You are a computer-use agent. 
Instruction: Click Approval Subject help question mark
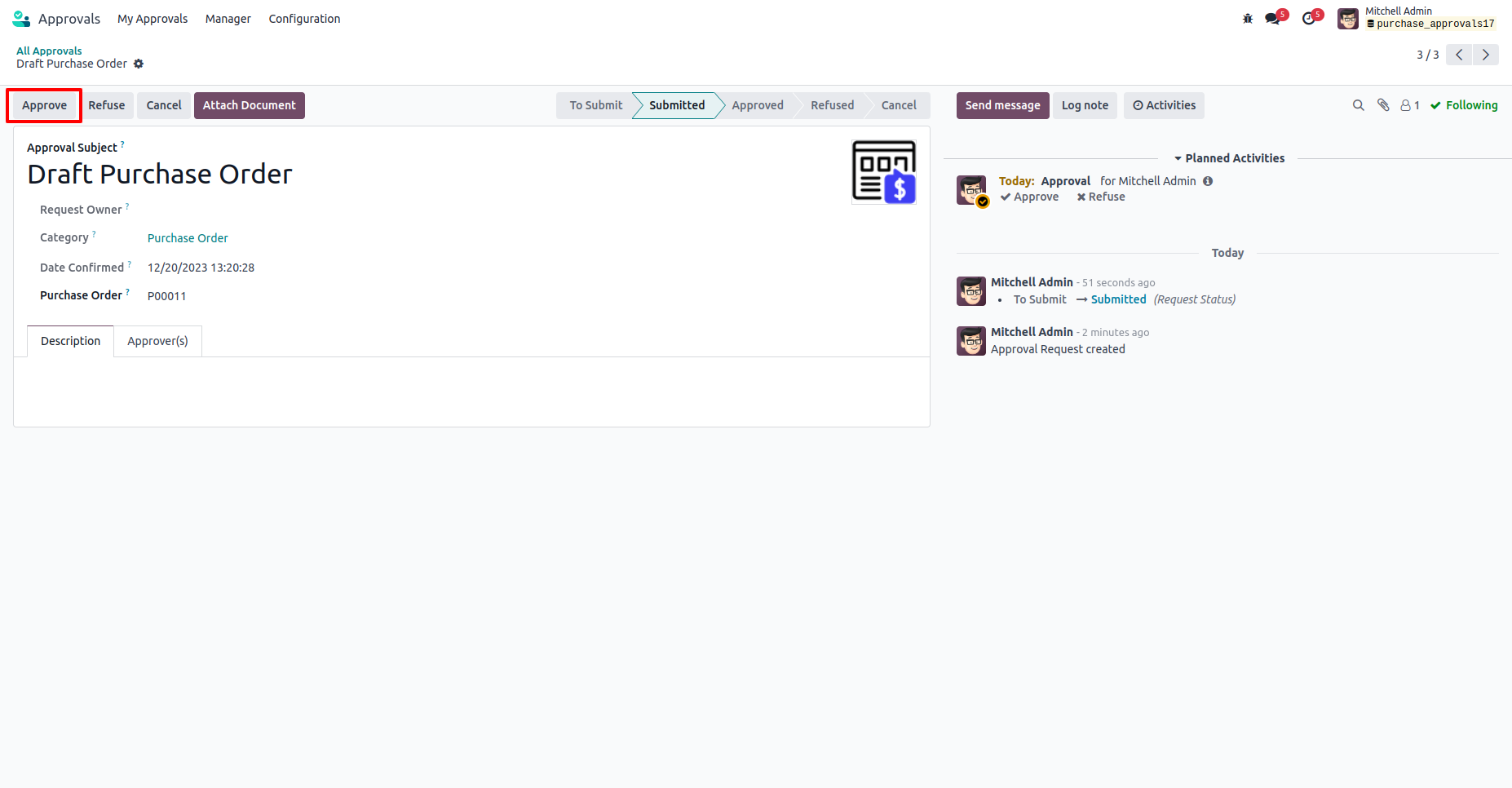click(x=122, y=144)
